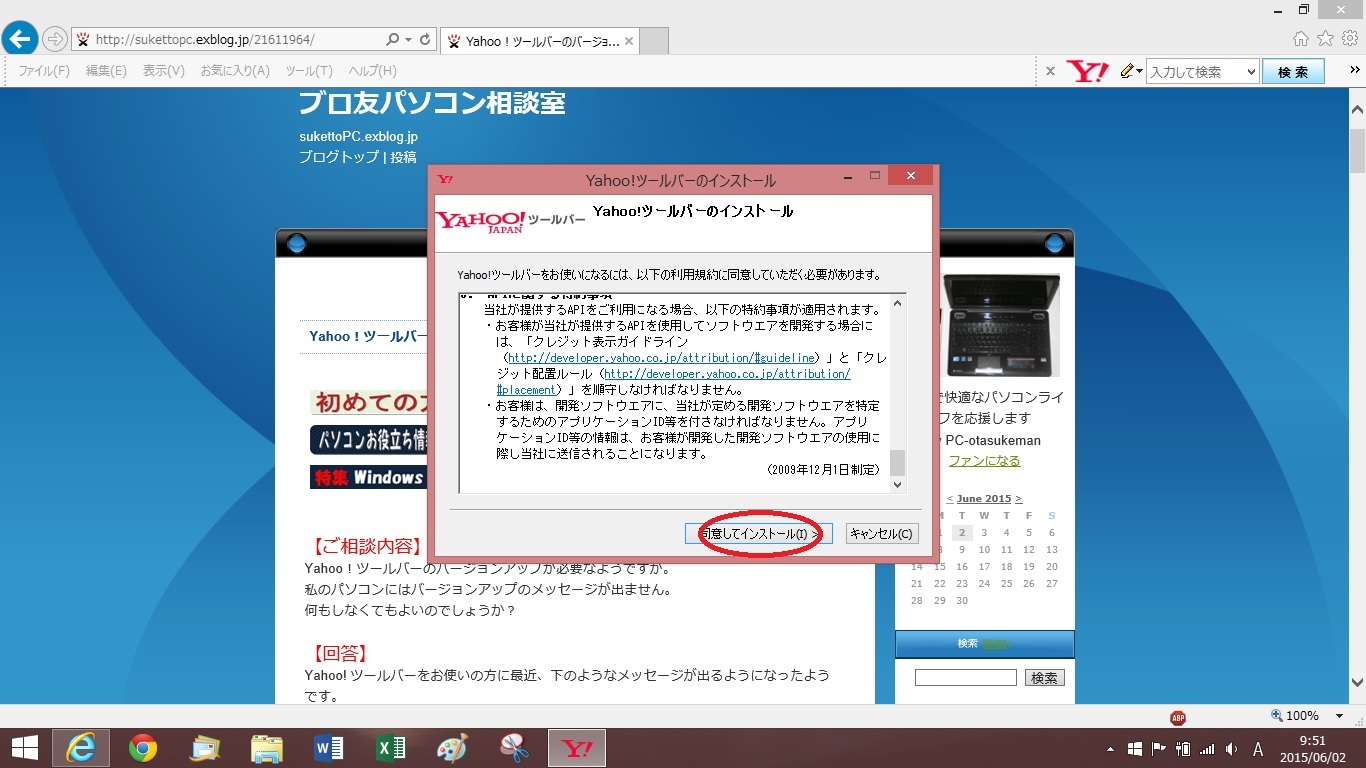This screenshot has width=1366, height=768.
Task: Open the Favorites star icon
Action: 1325,39
